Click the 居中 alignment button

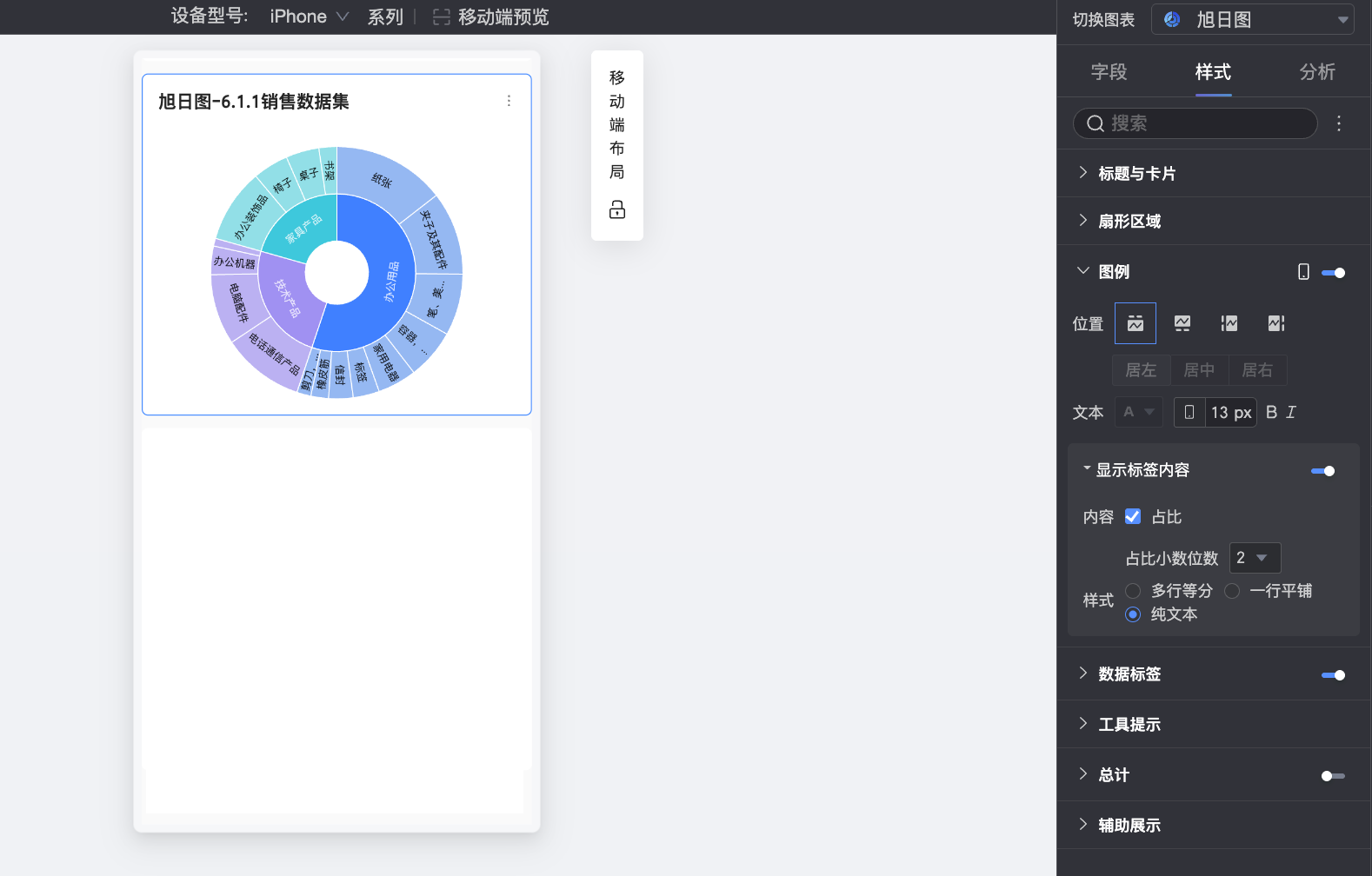pos(1200,370)
